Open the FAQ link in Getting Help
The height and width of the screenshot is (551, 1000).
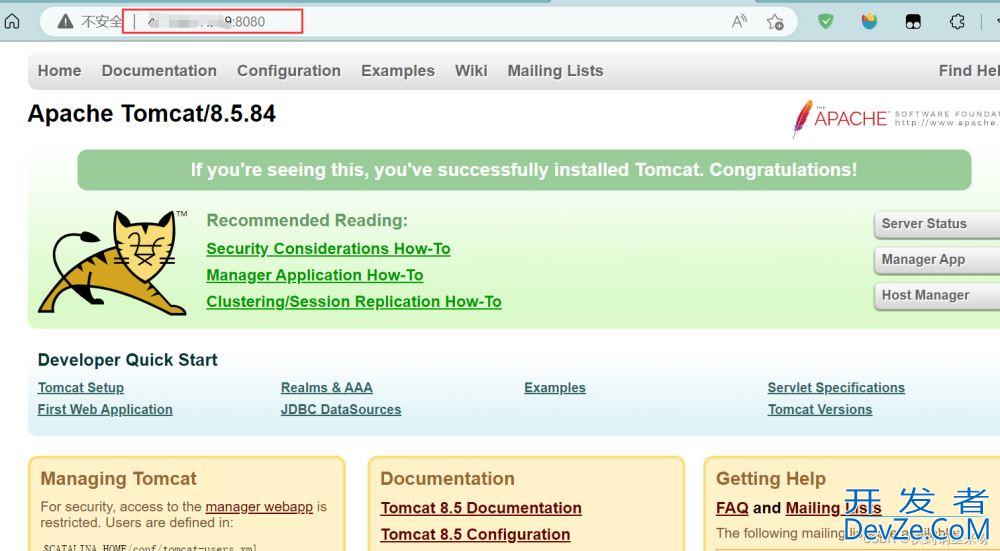click(732, 508)
